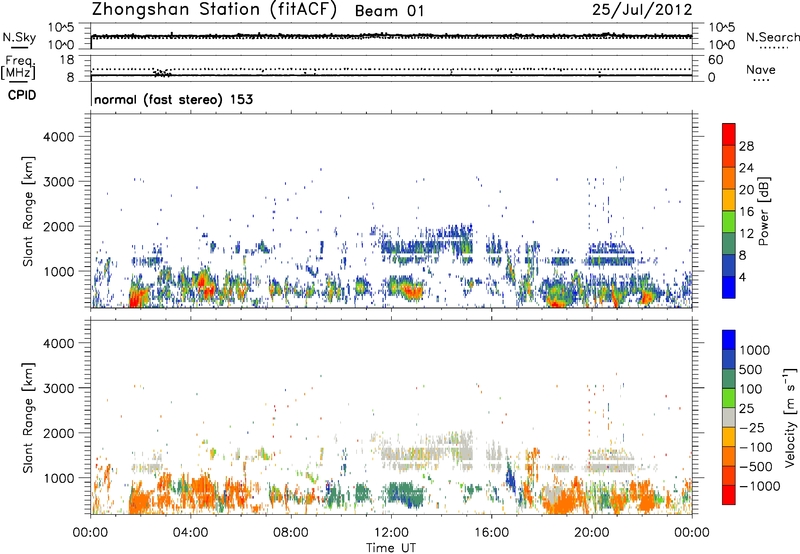800x554 pixels.
Task: Click the N.Sky solid line legend sample
Action: [x=19, y=47]
